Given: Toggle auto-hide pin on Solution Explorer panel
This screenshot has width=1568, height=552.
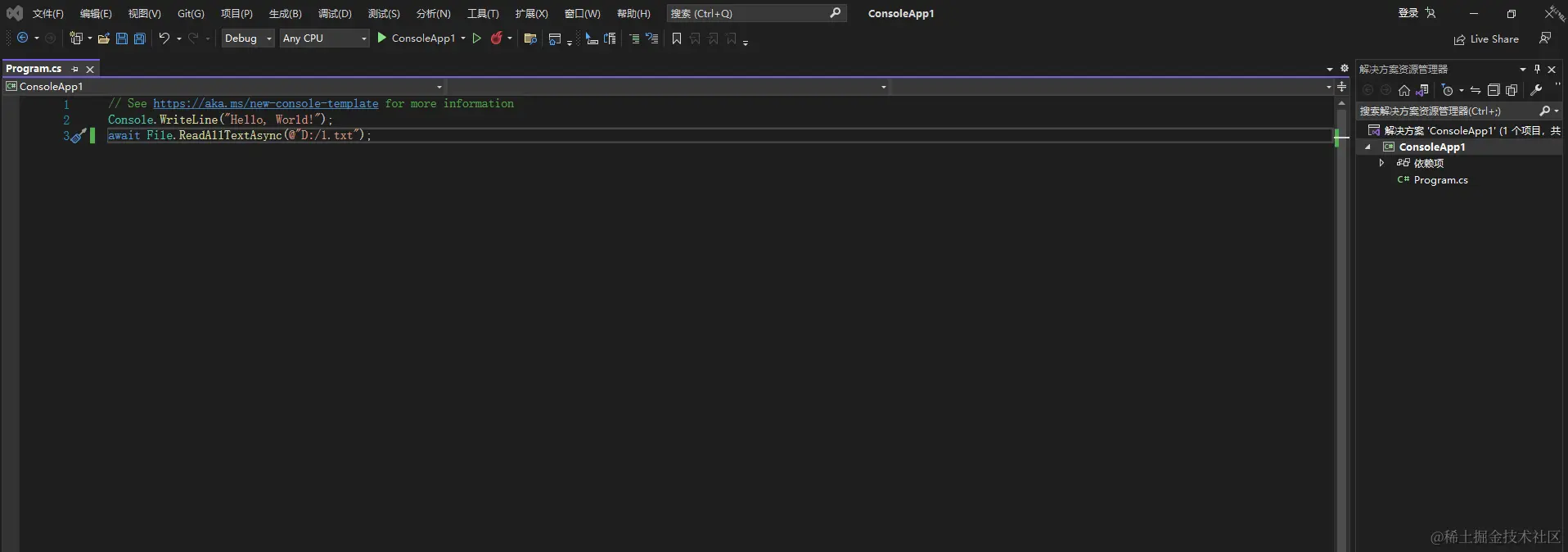Looking at the screenshot, I should tap(1537, 69).
